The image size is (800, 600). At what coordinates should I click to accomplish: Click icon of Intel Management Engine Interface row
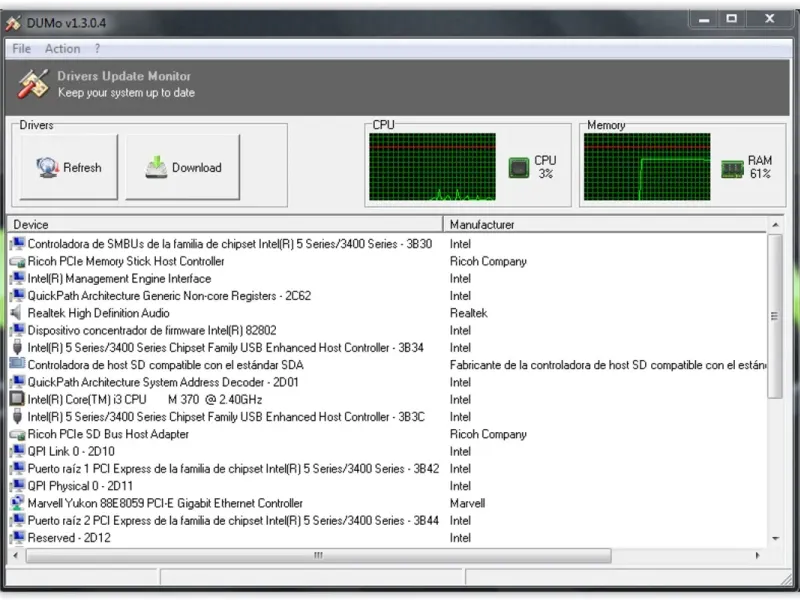coord(18,278)
